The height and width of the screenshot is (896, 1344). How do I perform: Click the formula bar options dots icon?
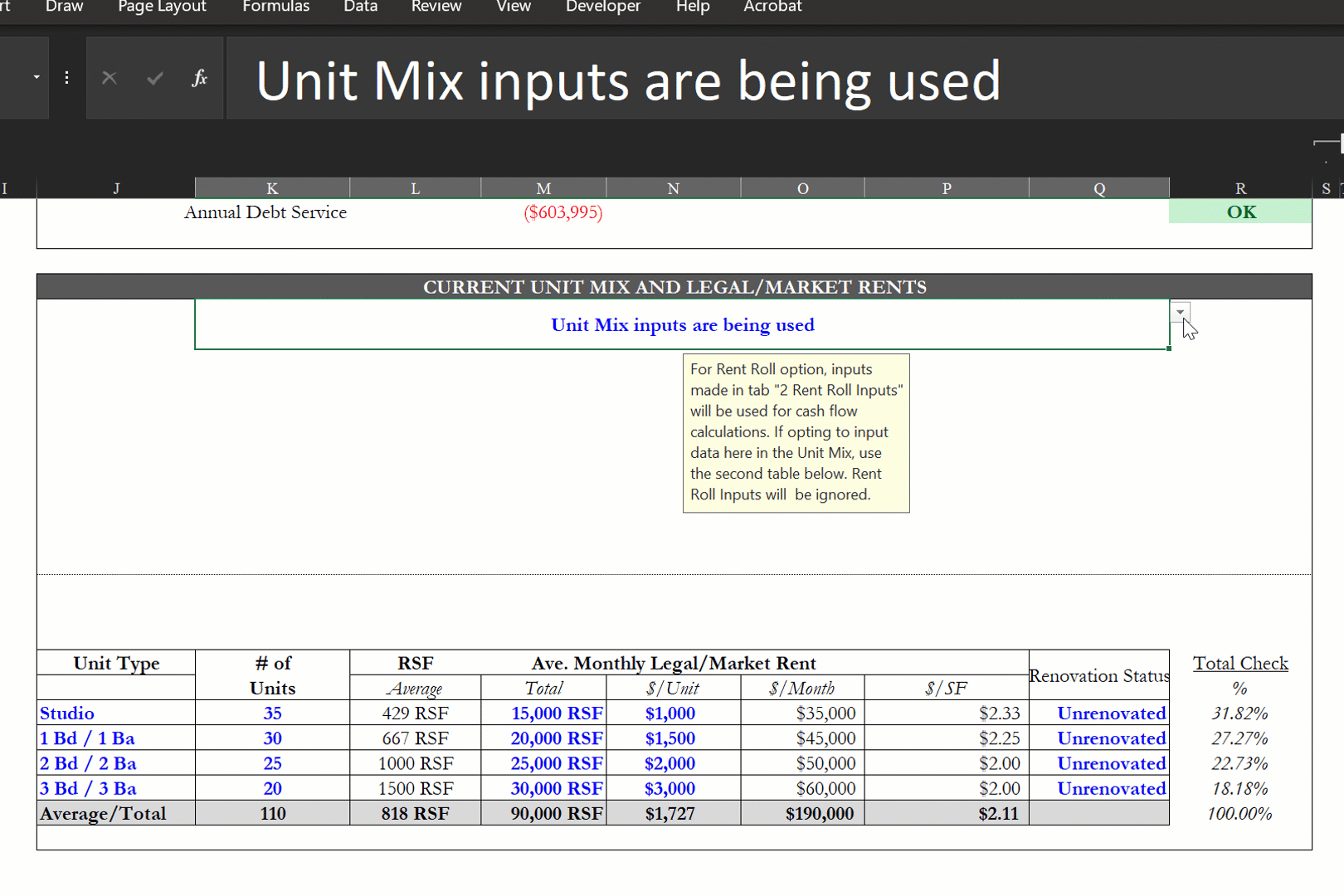pyautogui.click(x=66, y=78)
